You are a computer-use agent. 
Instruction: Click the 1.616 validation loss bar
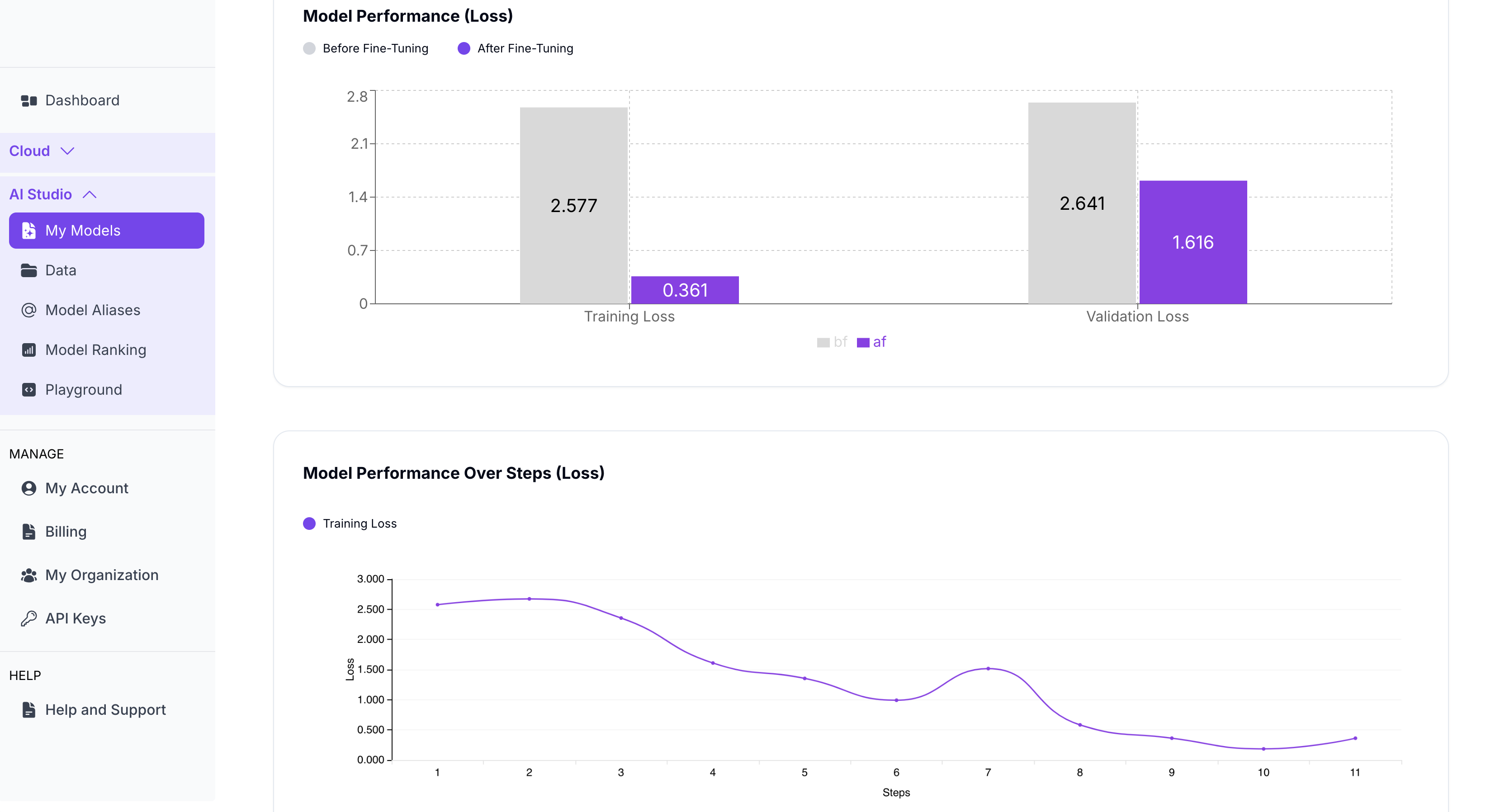pos(1193,242)
